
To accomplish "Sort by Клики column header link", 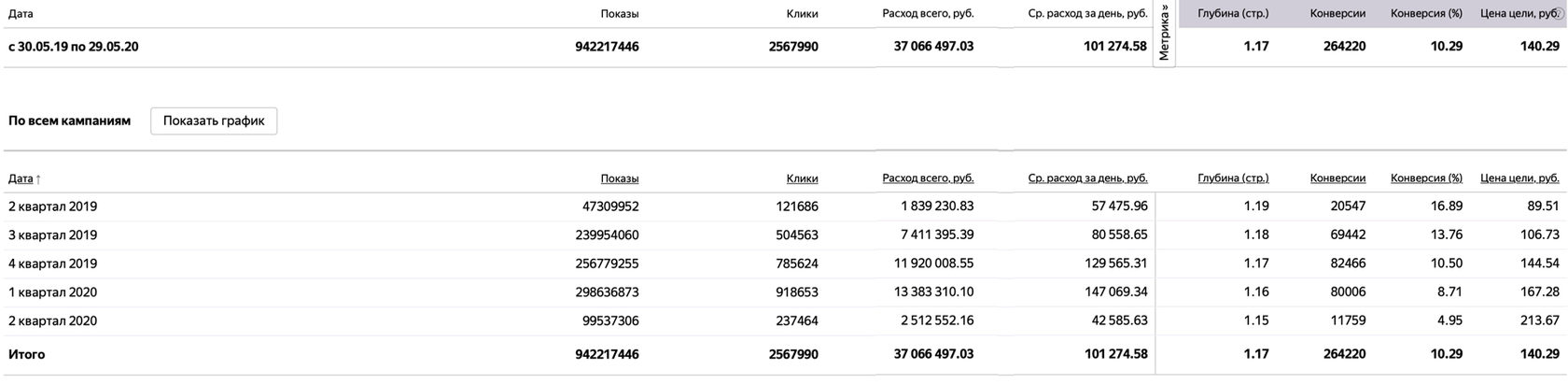I will 802,178.
